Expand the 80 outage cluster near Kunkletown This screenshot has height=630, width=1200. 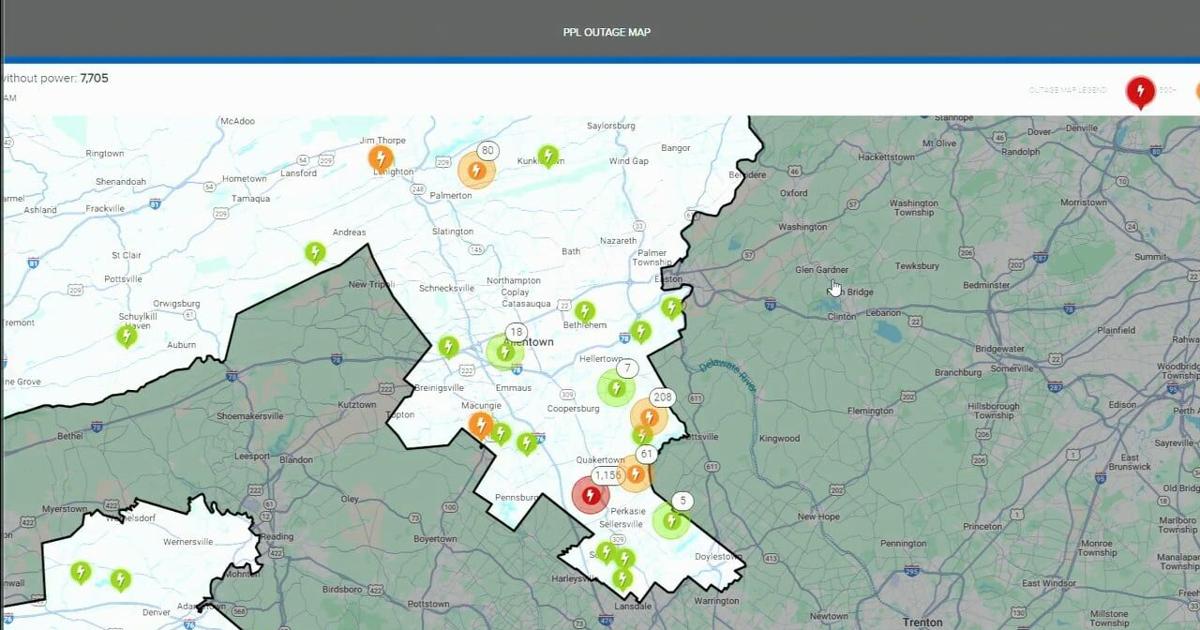coord(487,148)
